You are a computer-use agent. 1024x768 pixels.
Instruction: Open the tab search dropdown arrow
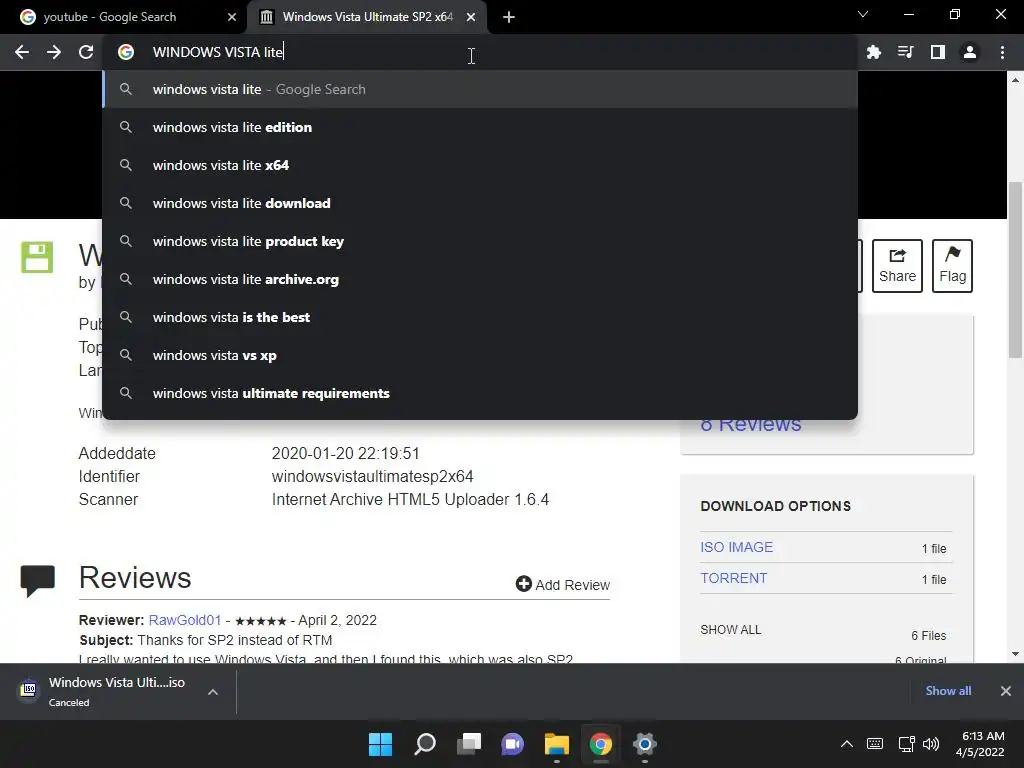coord(863,14)
